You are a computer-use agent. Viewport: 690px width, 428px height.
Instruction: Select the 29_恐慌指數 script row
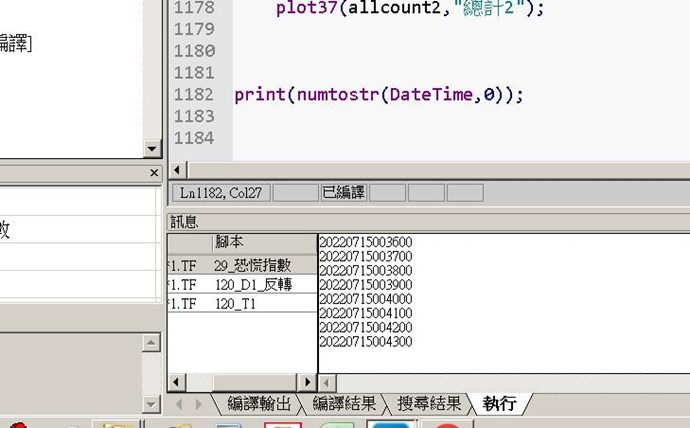point(252,265)
